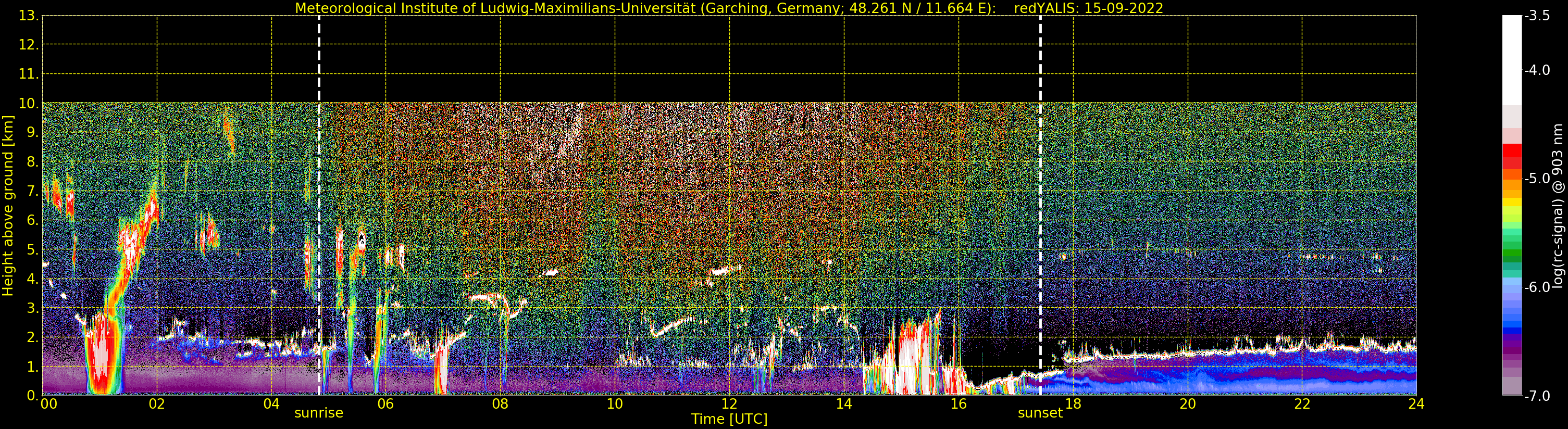1568x429 pixels.
Task: Select the height-axis tick label '3.'
Action: 32,308
